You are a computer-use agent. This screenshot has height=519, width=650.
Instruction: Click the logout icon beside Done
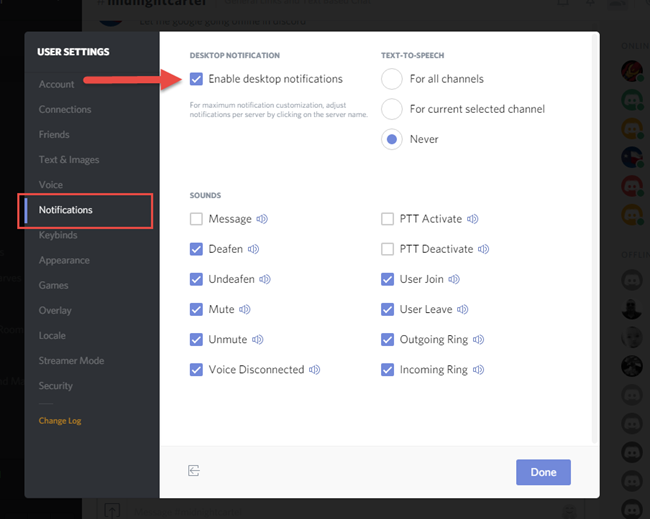click(x=194, y=470)
